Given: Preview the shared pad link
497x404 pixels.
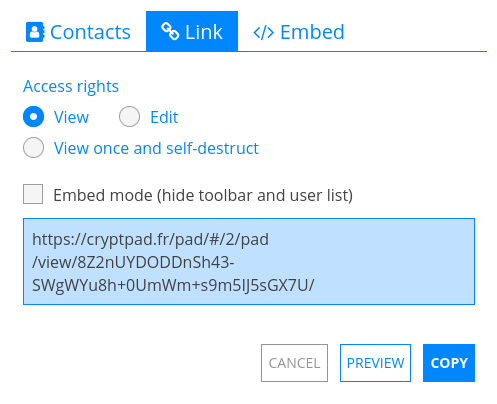Looking at the screenshot, I should click(375, 363).
